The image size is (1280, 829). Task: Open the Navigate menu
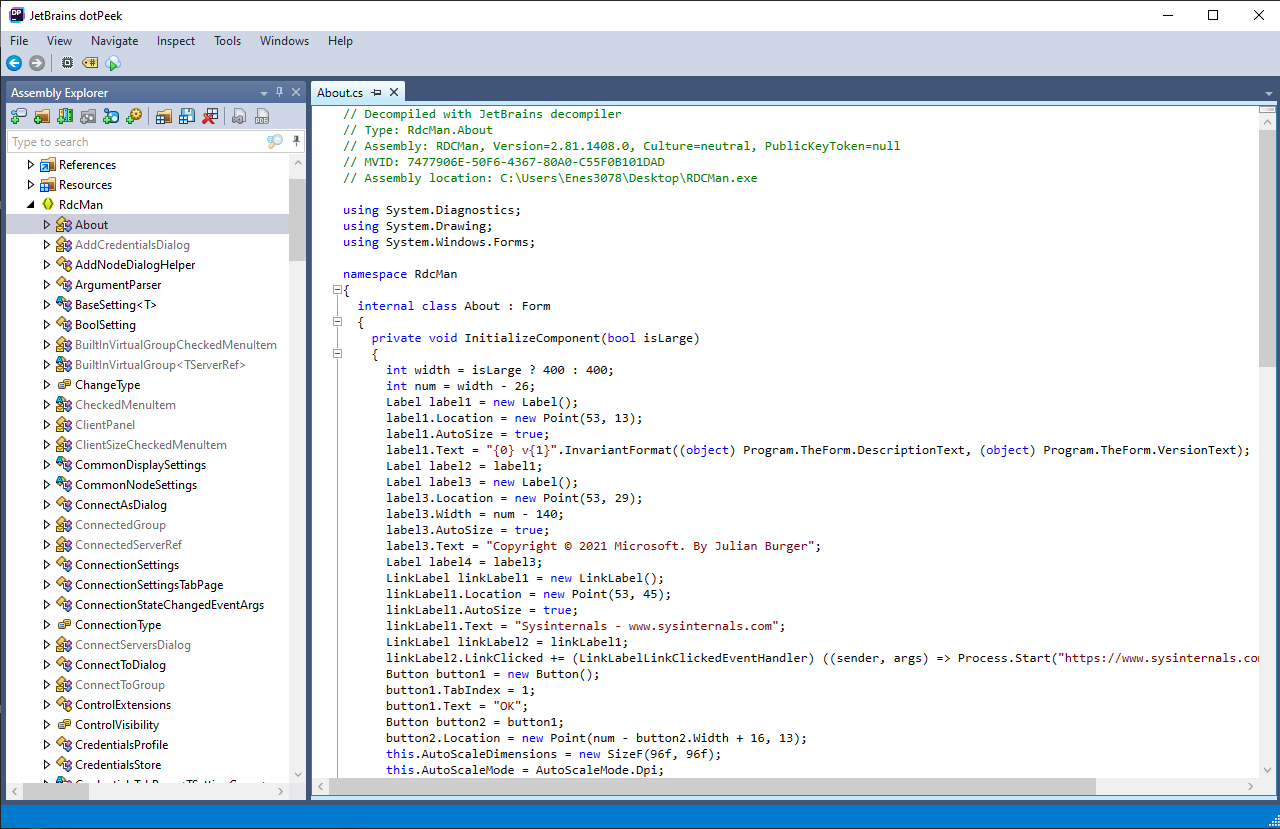114,41
